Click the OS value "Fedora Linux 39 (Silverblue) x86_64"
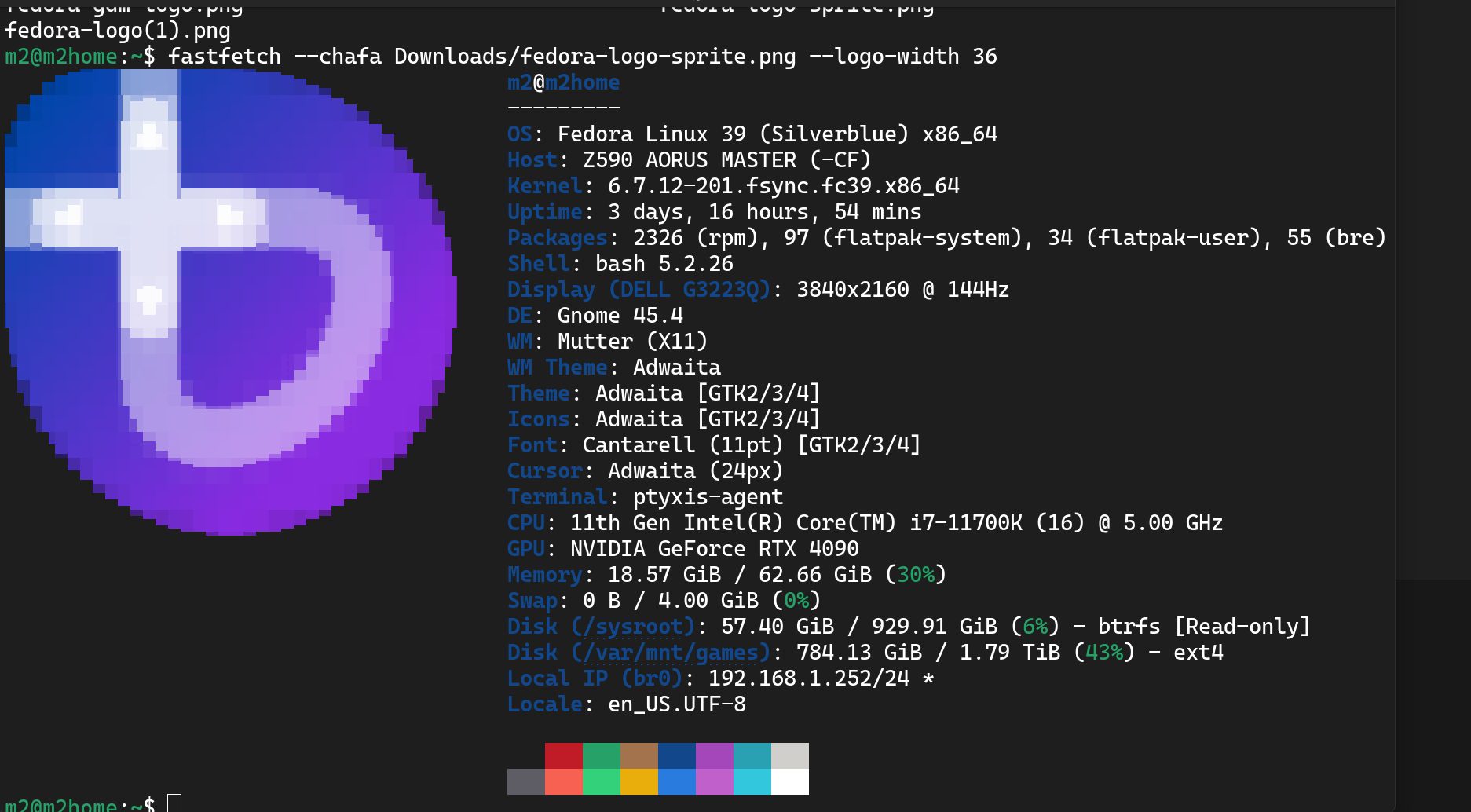 (x=778, y=134)
